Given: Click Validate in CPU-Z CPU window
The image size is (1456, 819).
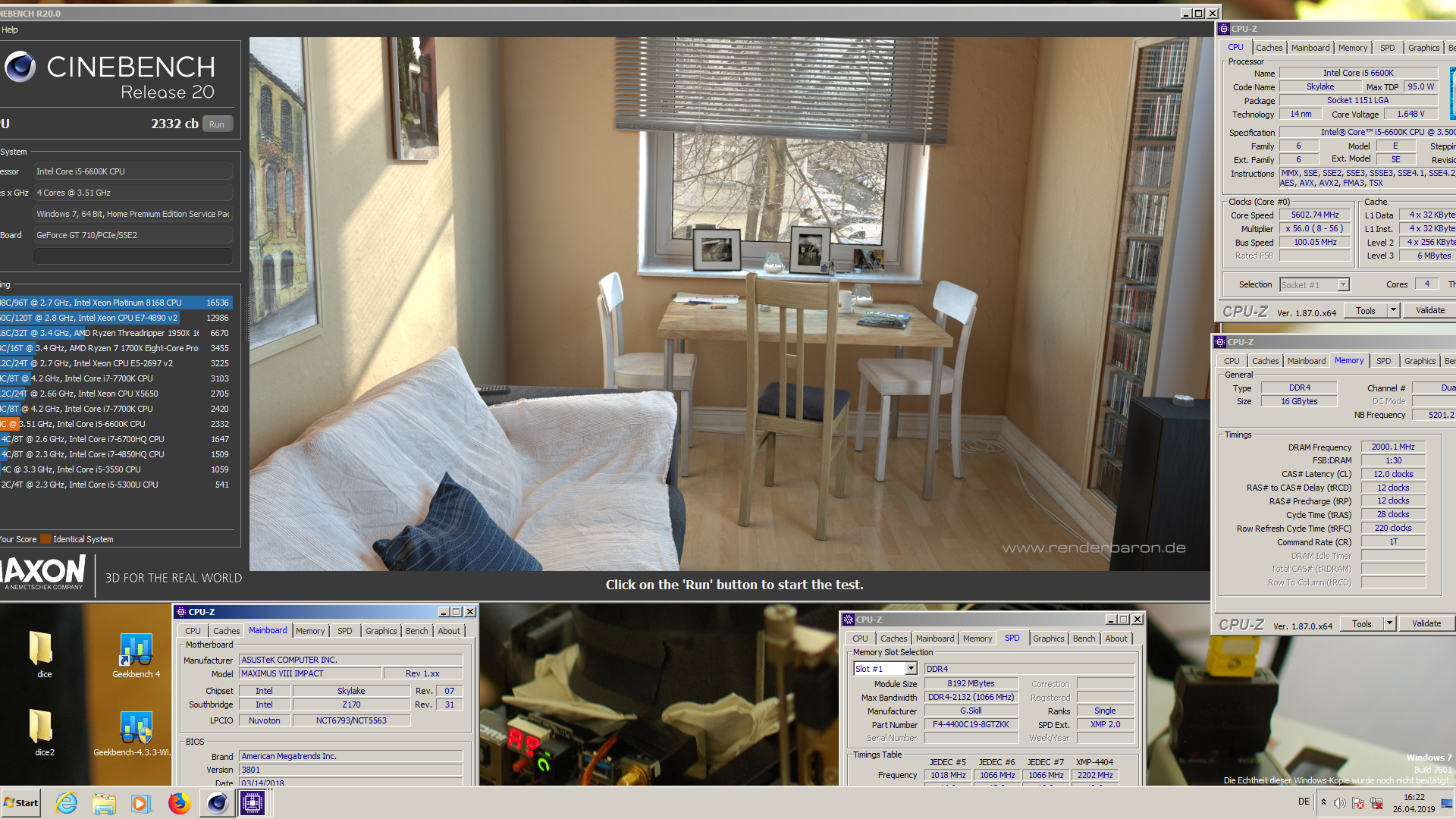Looking at the screenshot, I should pyautogui.click(x=1430, y=310).
